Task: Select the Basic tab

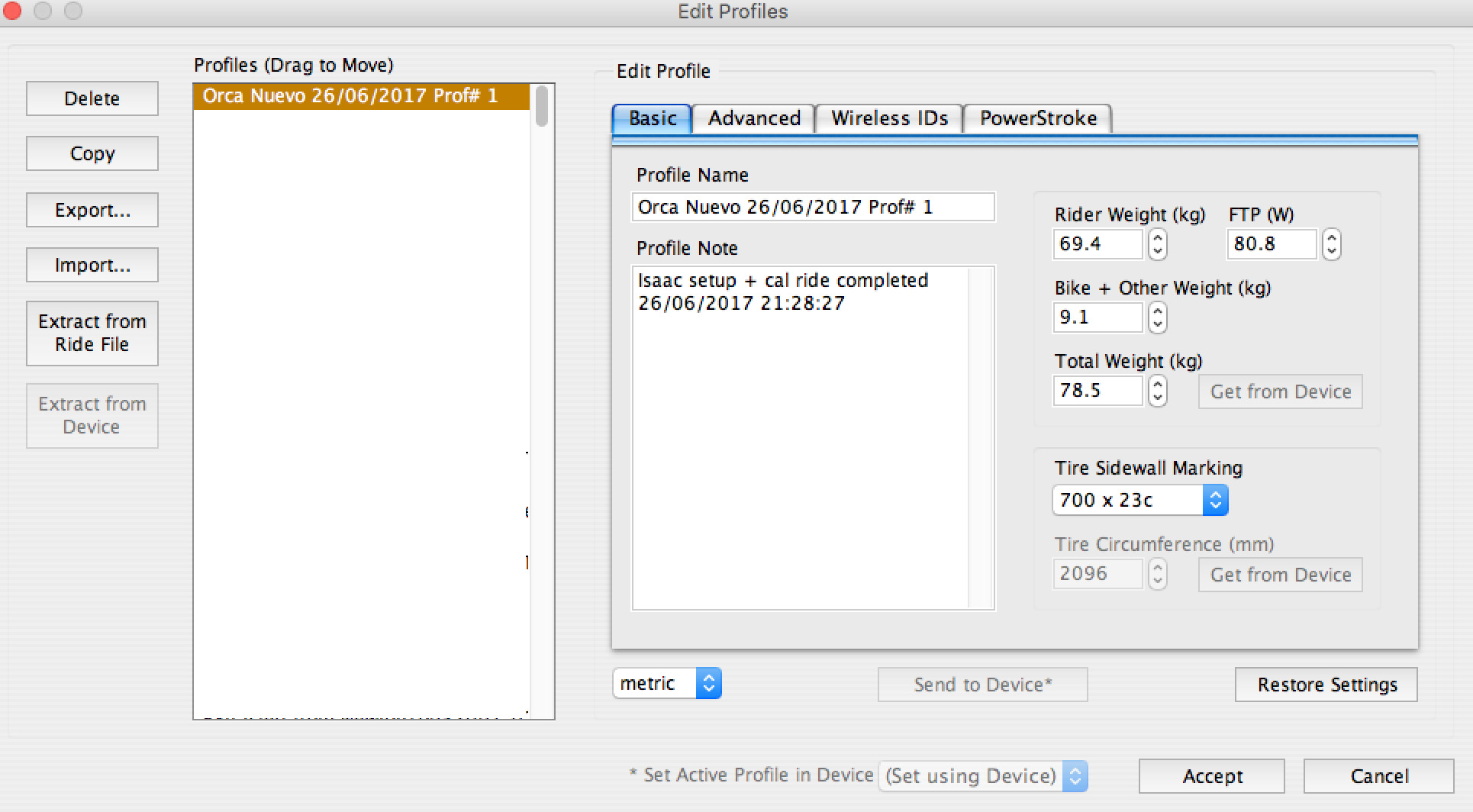Action: tap(653, 119)
